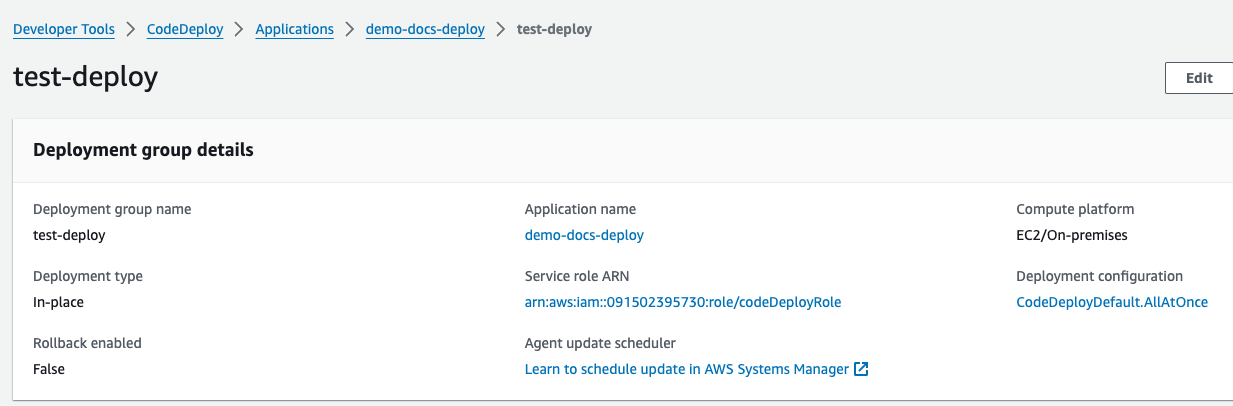The height and width of the screenshot is (406, 1233).
Task: Click the Service role ARN label
Action: [x=577, y=276]
